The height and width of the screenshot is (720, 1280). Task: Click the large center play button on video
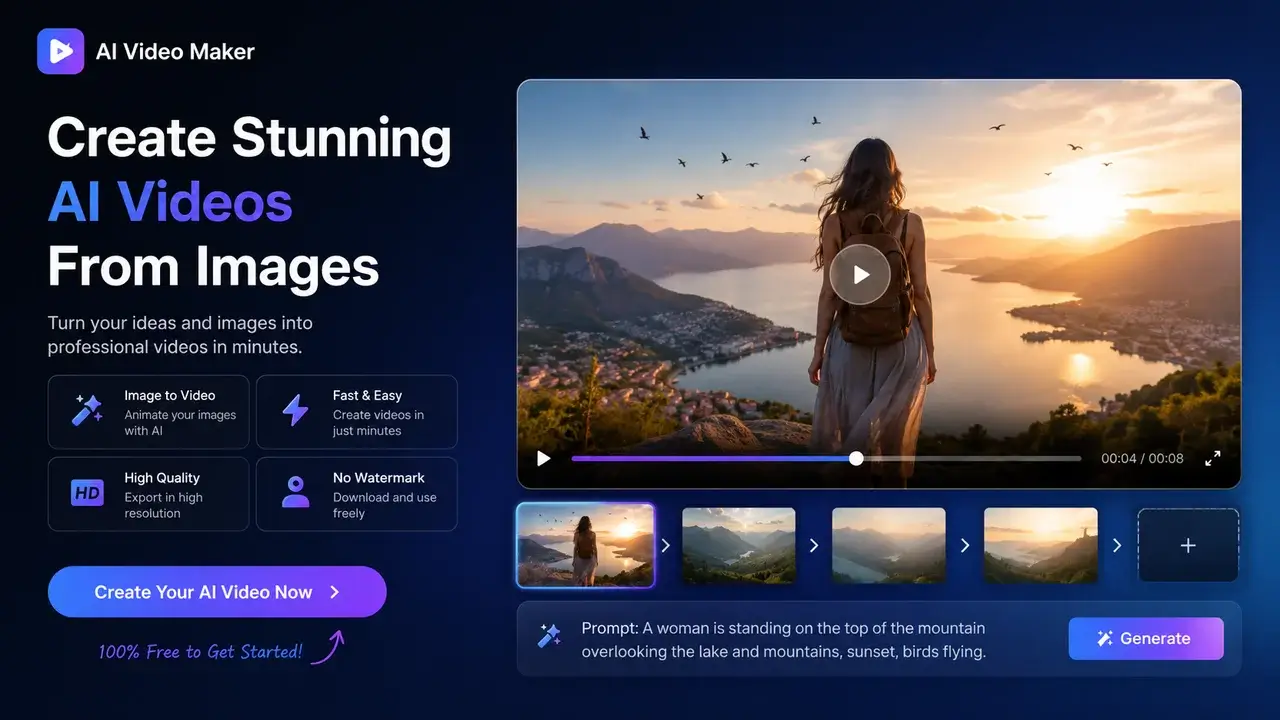(860, 274)
